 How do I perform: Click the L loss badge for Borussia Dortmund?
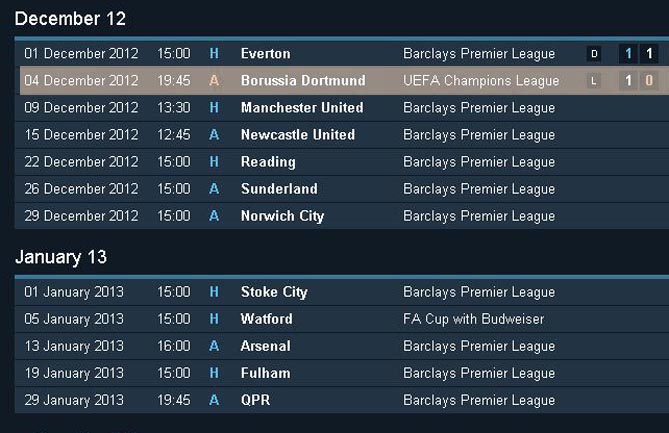[593, 81]
